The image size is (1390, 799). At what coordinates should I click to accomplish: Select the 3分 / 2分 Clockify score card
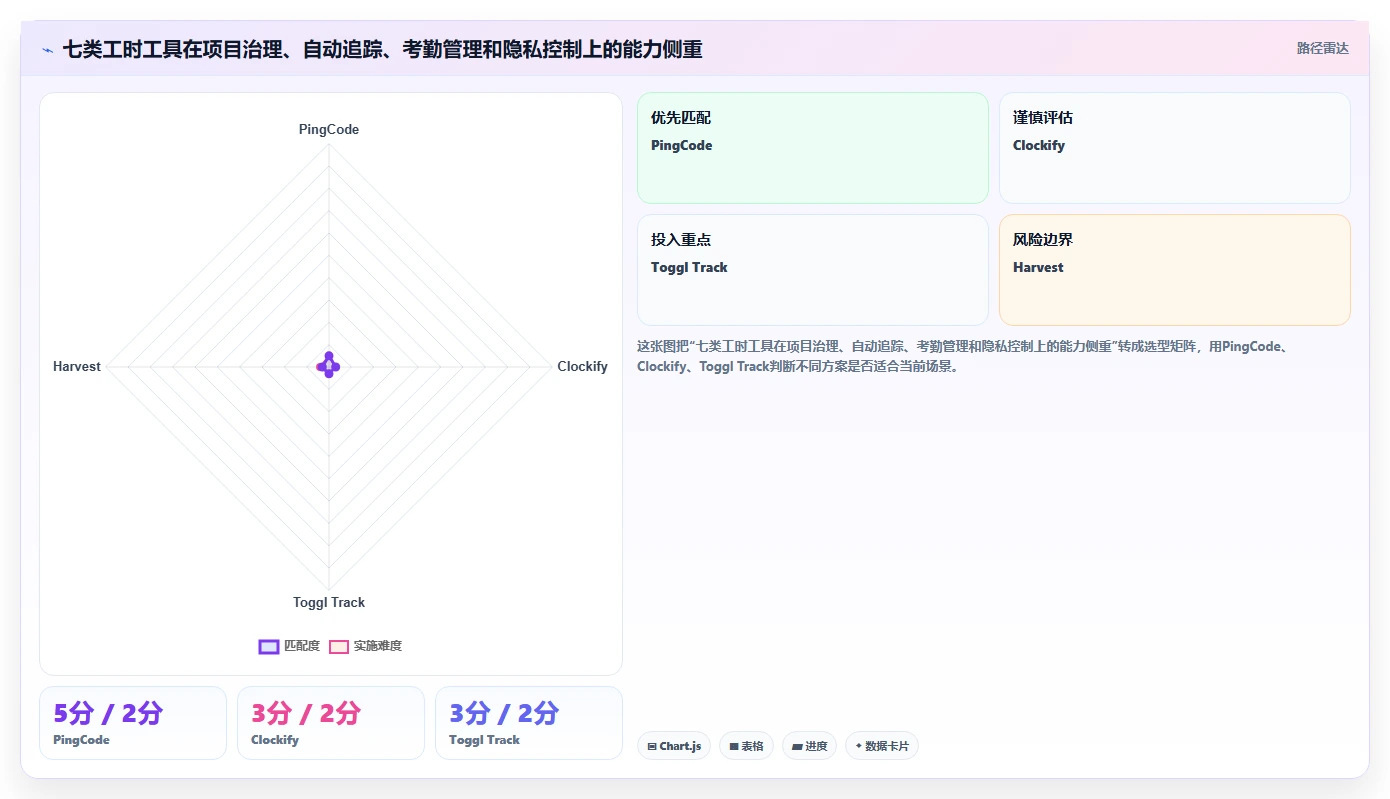pyautogui.click(x=331, y=723)
